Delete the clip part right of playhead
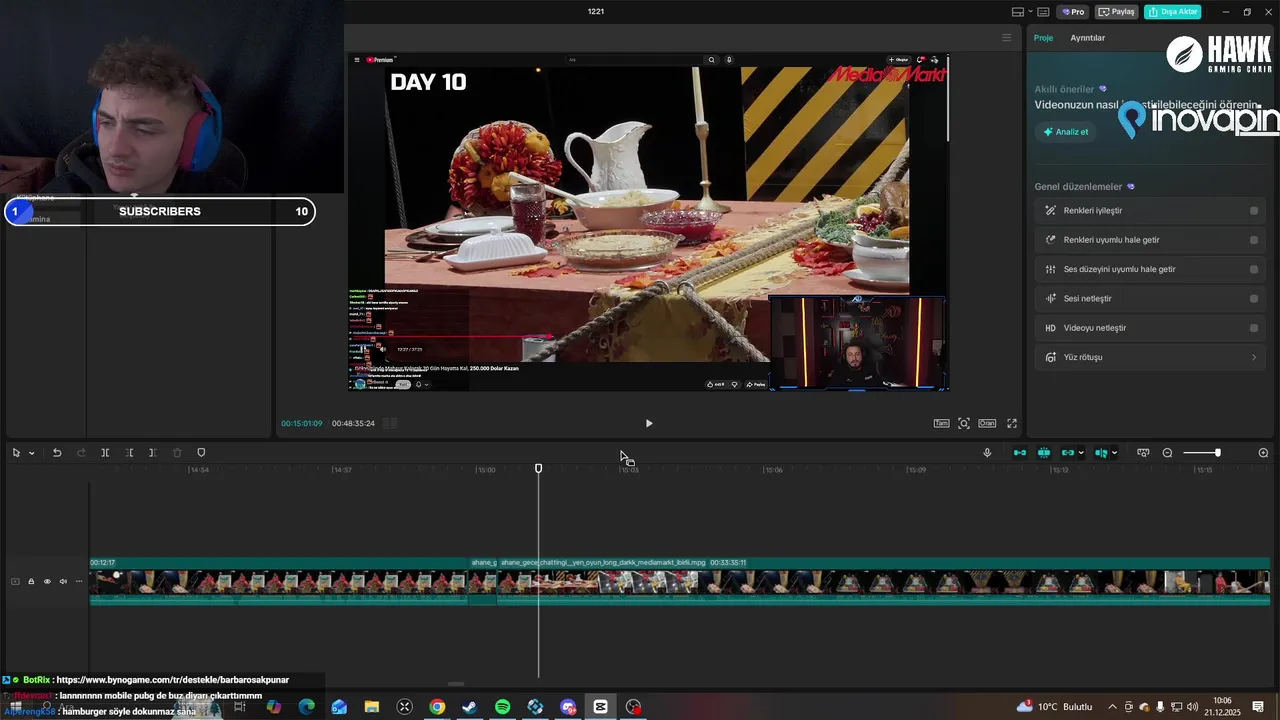1280x720 pixels. [152, 453]
